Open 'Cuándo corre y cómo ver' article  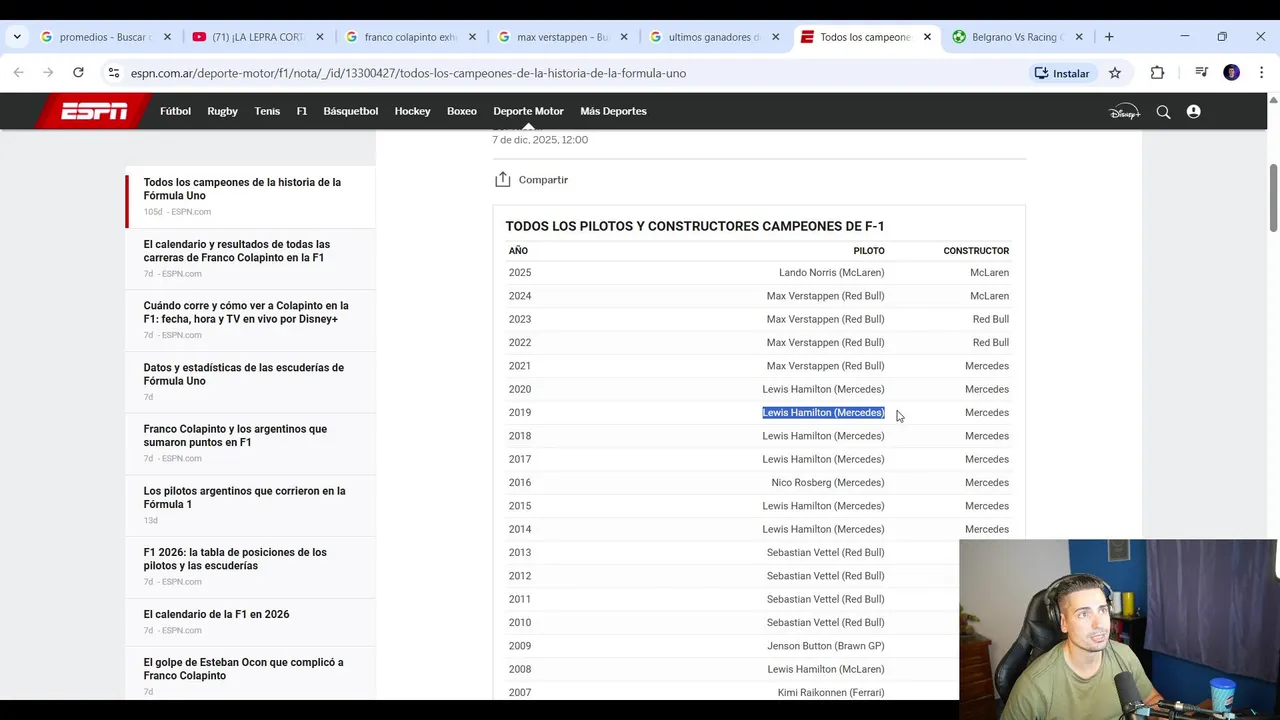pyautogui.click(x=246, y=312)
